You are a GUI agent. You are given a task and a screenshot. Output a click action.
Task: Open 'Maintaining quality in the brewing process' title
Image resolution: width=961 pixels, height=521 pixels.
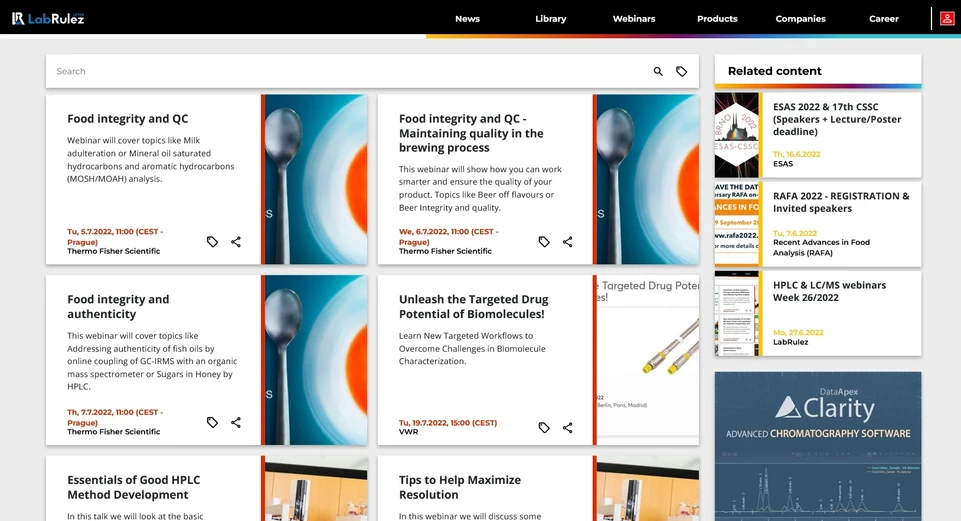[x=471, y=133]
